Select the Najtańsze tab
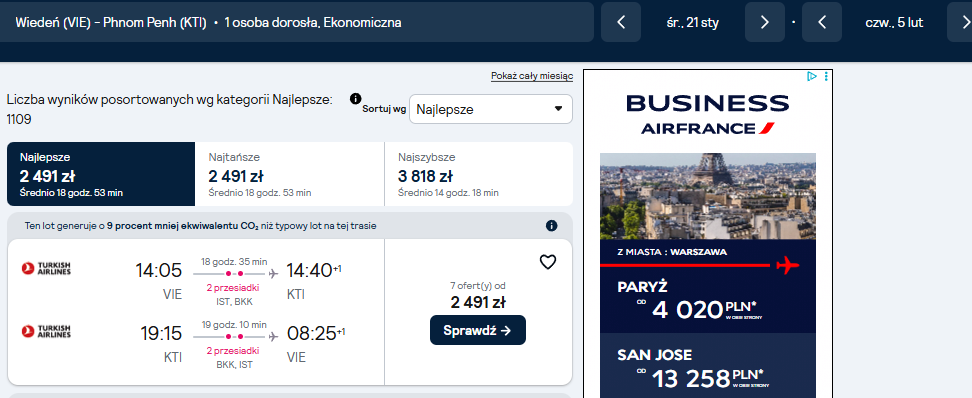The image size is (972, 398). (x=289, y=174)
